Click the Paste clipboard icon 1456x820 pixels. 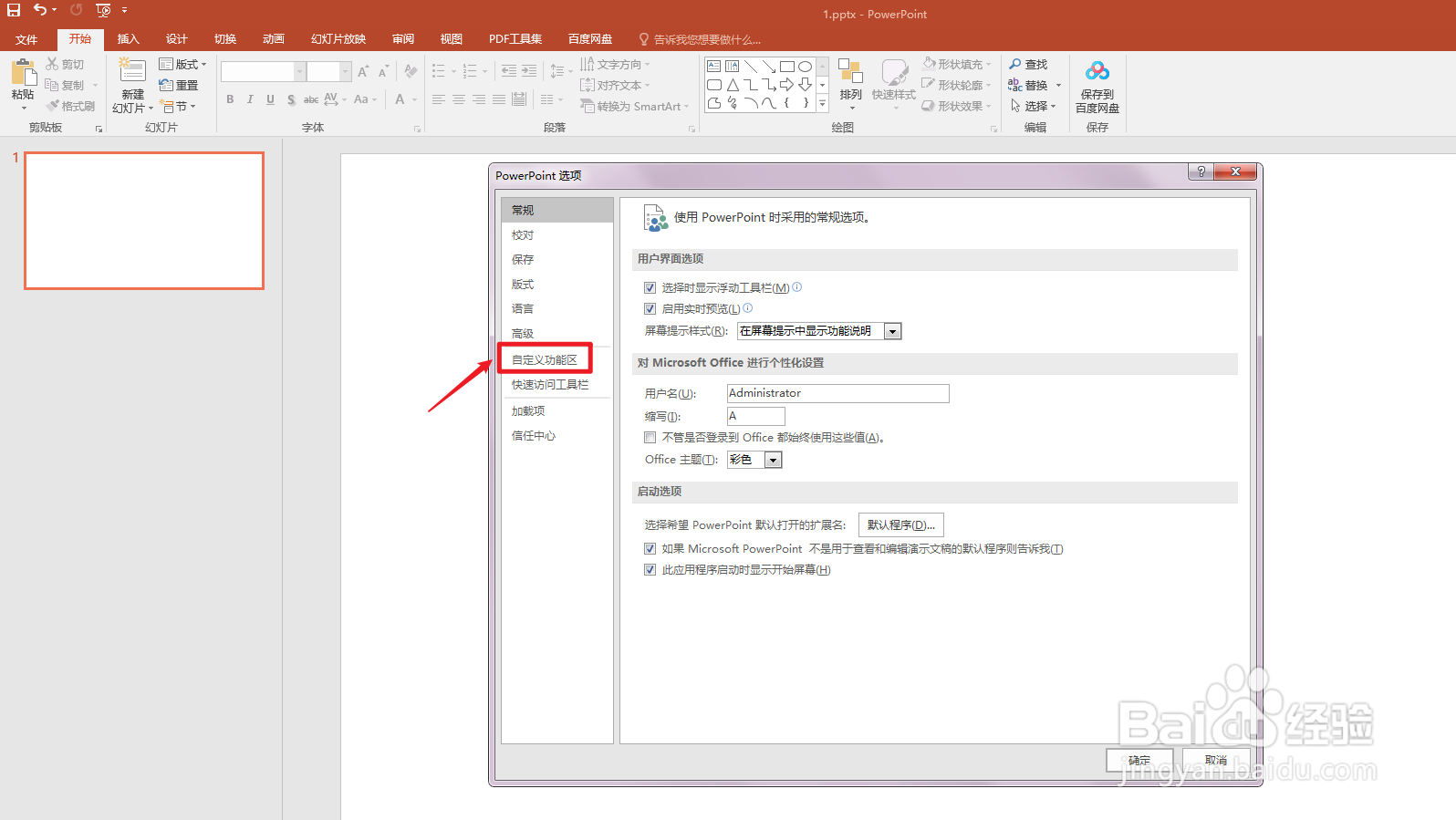tap(23, 72)
